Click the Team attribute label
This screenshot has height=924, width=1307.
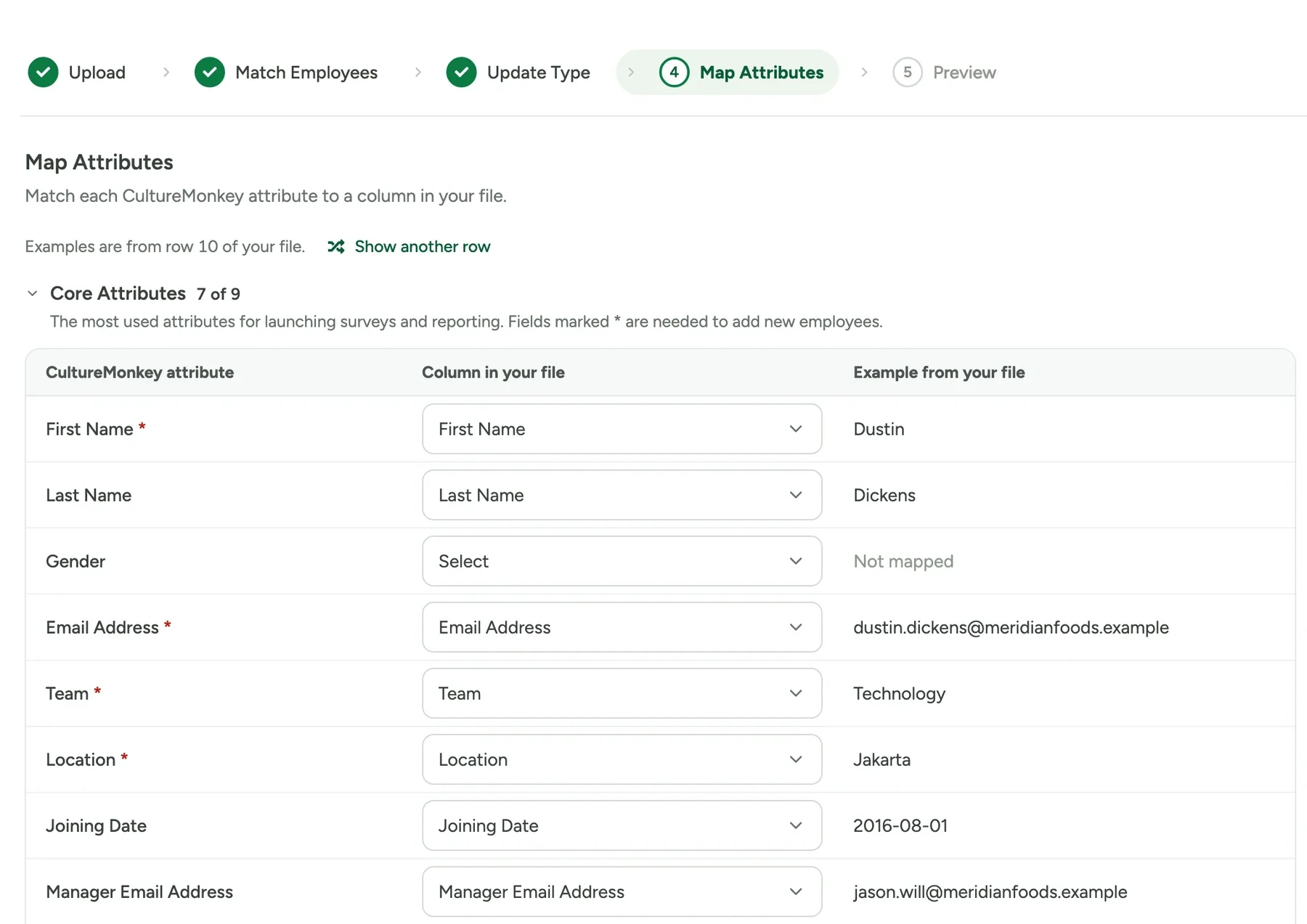coord(67,693)
